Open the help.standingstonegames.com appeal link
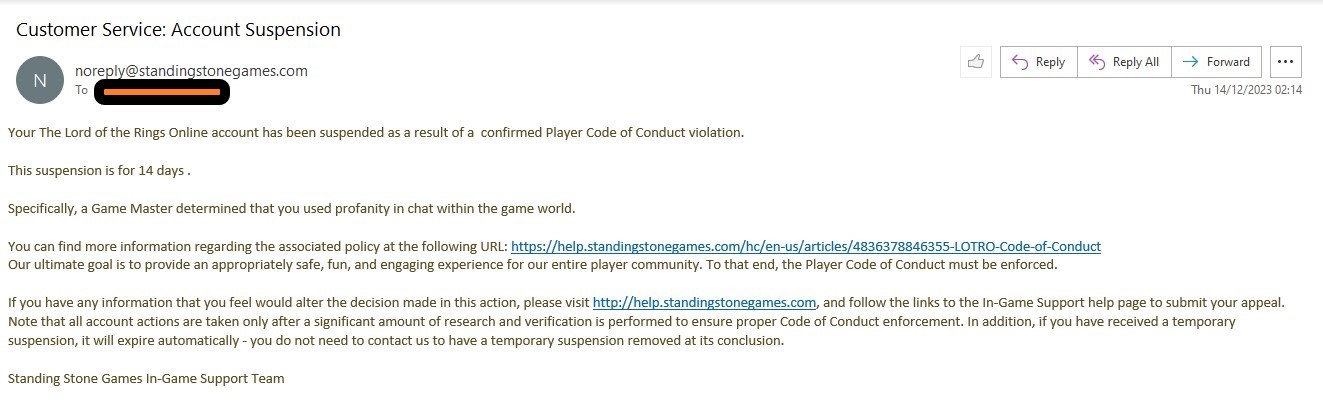Viewport: 1323px width, 416px height. pyautogui.click(x=705, y=302)
